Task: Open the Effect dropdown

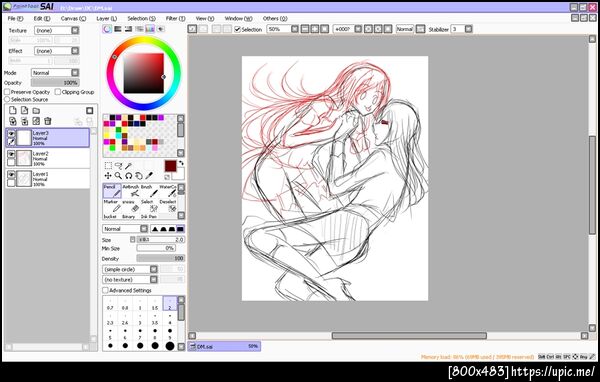Action: point(57,51)
